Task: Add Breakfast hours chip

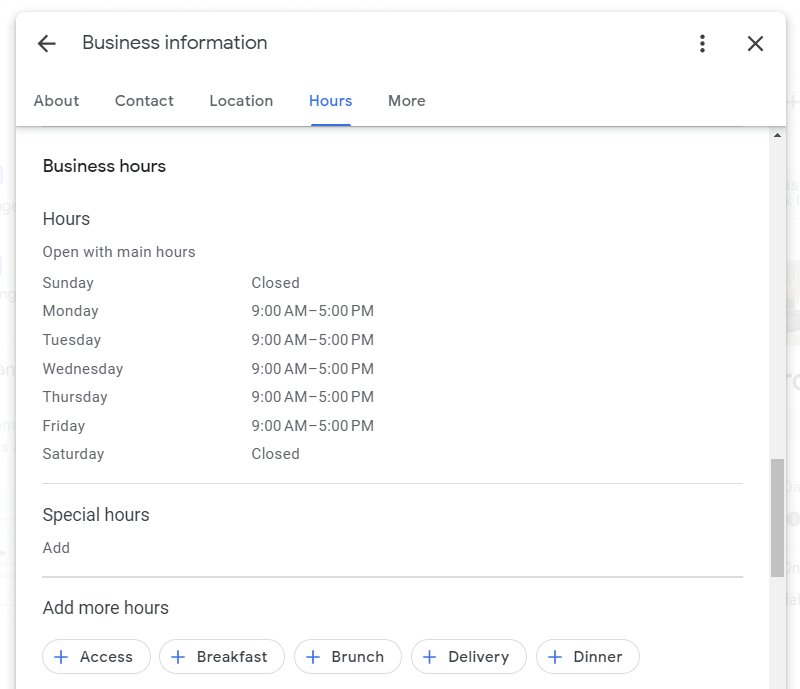Action: (x=221, y=657)
